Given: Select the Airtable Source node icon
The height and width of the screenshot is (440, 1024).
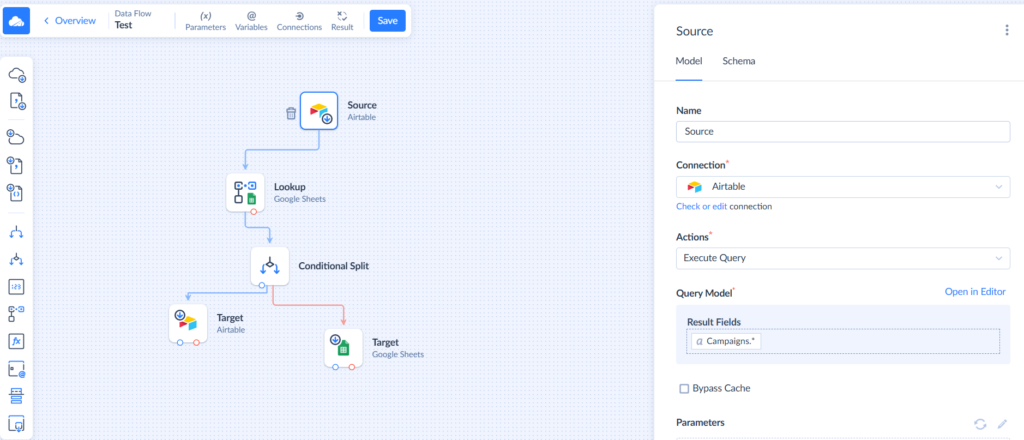Looking at the screenshot, I should click(319, 111).
